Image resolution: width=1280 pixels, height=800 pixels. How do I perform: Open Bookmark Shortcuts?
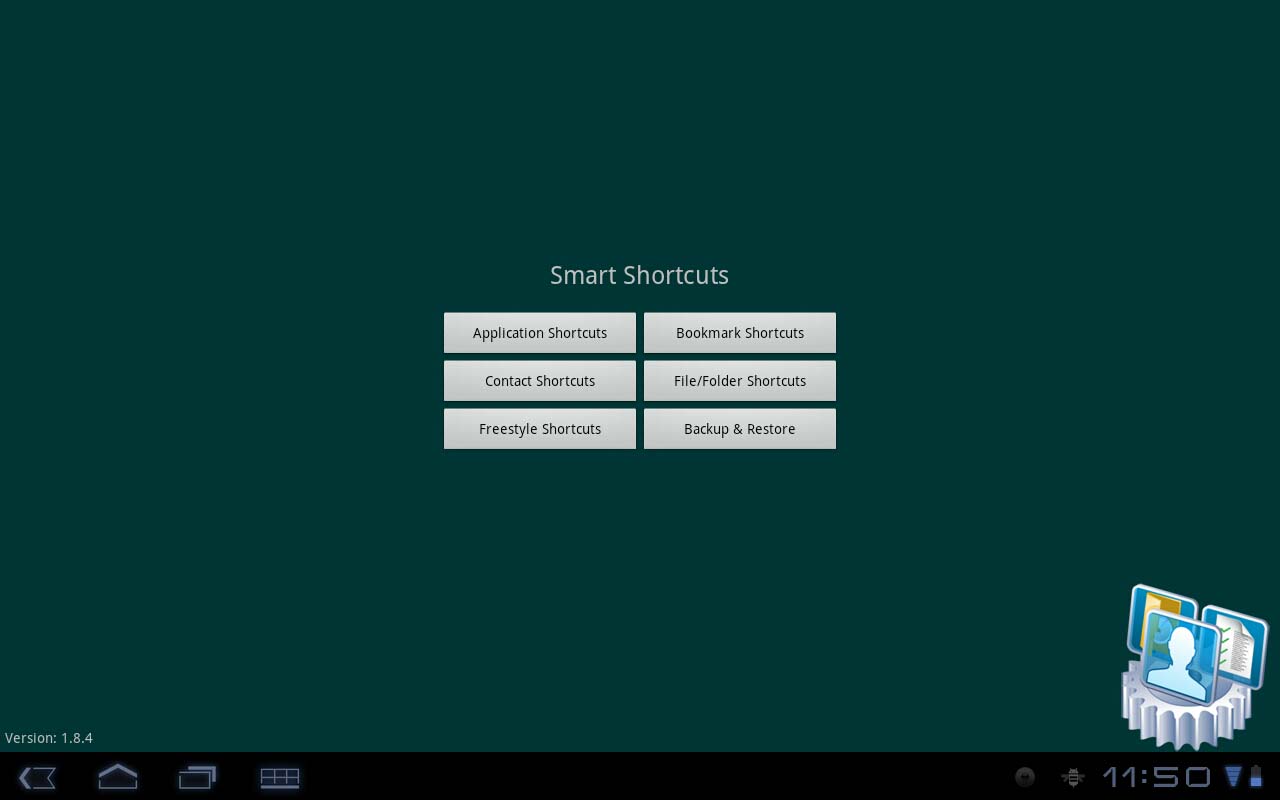pyautogui.click(x=740, y=333)
